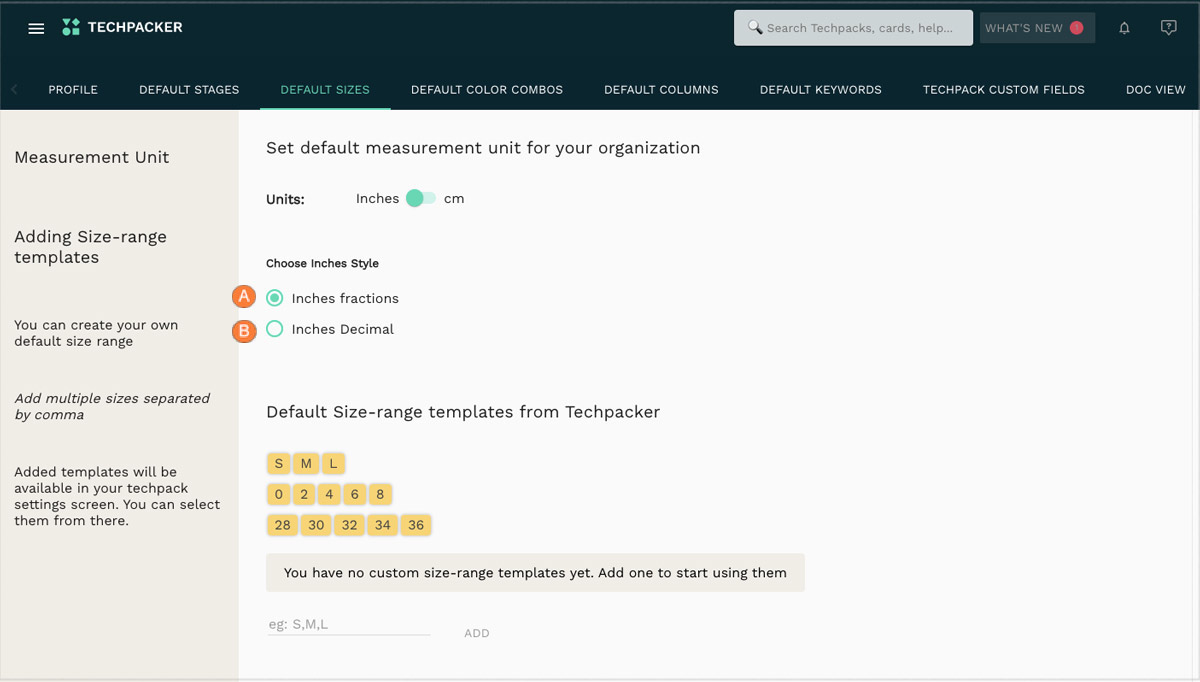Click the search magnifier icon
Image resolution: width=1200 pixels, height=682 pixels.
point(755,28)
